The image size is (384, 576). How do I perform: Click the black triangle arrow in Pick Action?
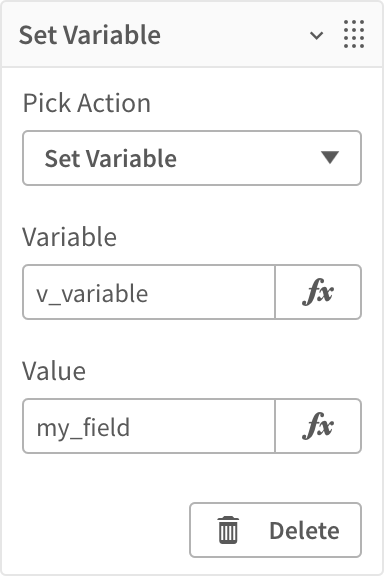[330, 158]
